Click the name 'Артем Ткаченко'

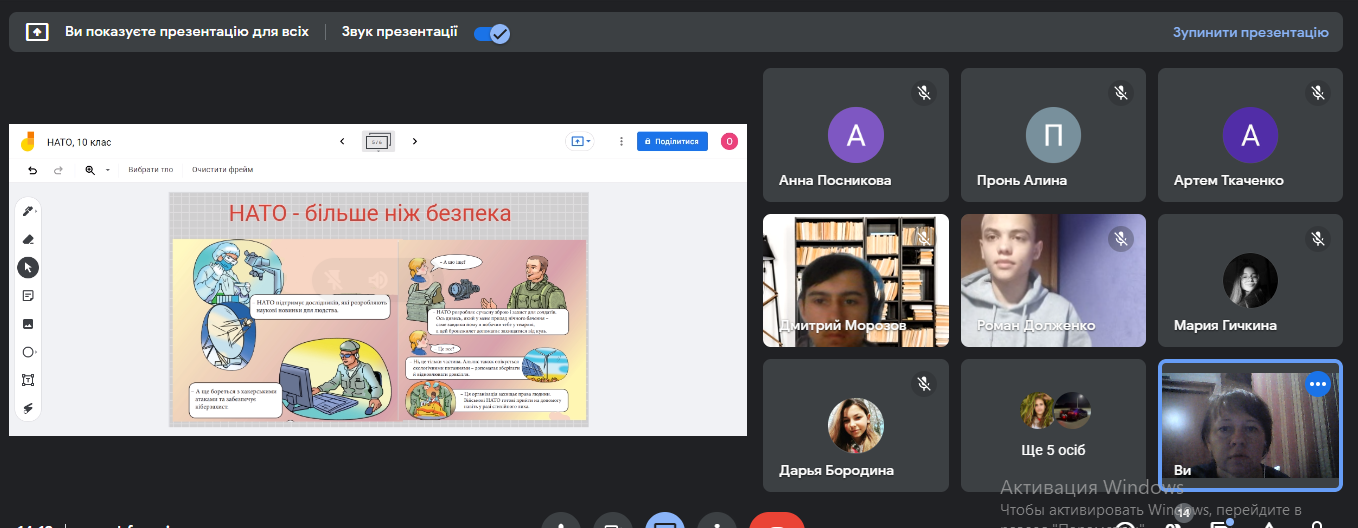pos(1229,181)
